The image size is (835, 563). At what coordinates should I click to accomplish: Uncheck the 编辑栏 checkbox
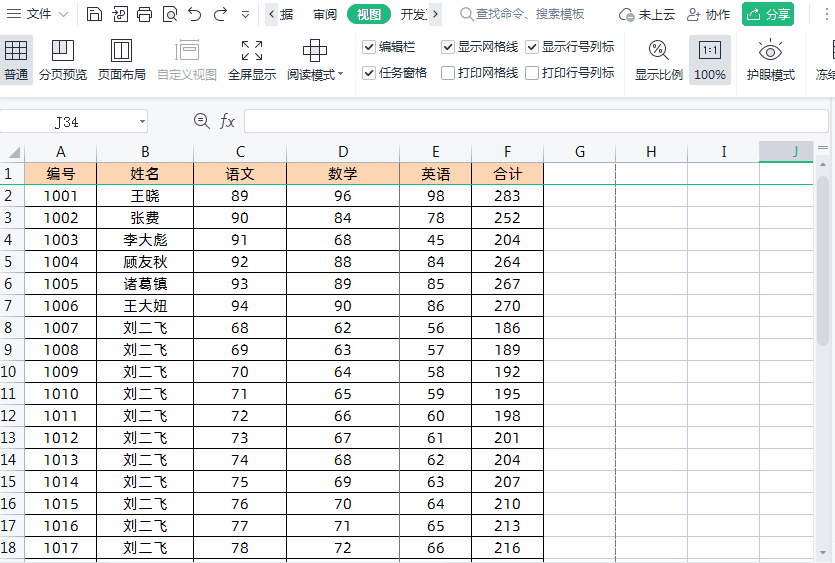click(369, 47)
